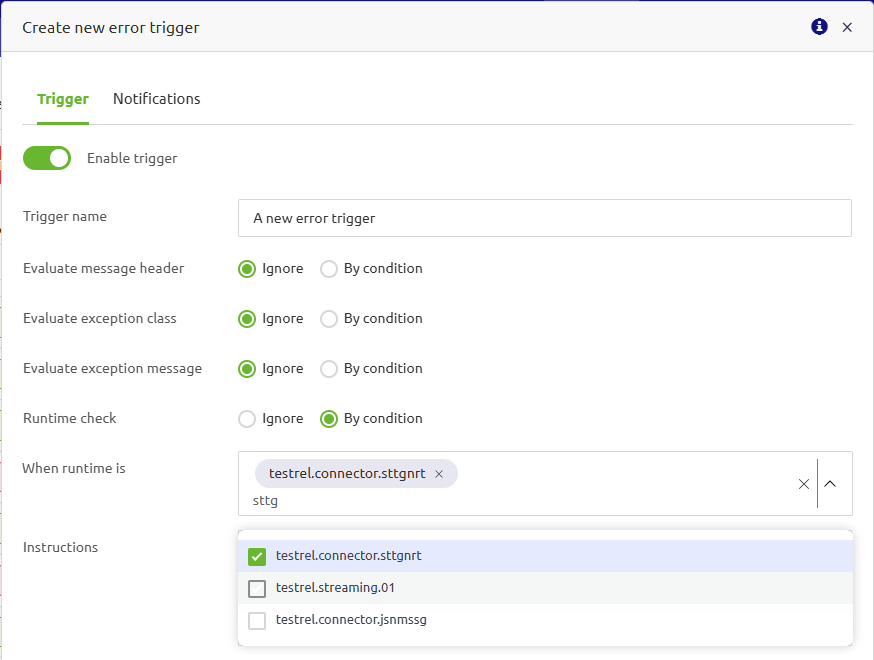Click the info icon in dialog header
The width and height of the screenshot is (874, 660).
pos(819,27)
